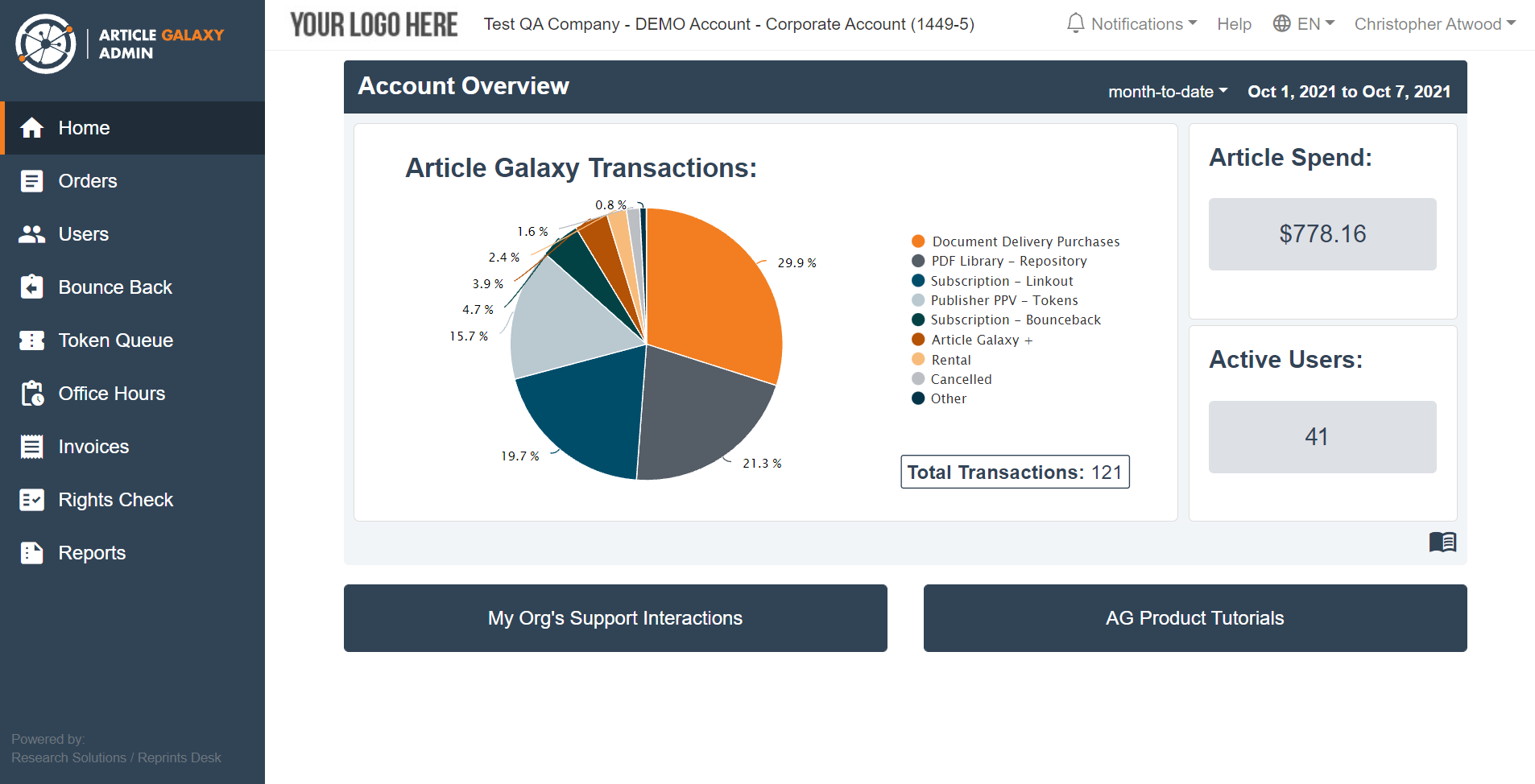Open the Orders section
Screen dimensions: 1535x784
32,180
